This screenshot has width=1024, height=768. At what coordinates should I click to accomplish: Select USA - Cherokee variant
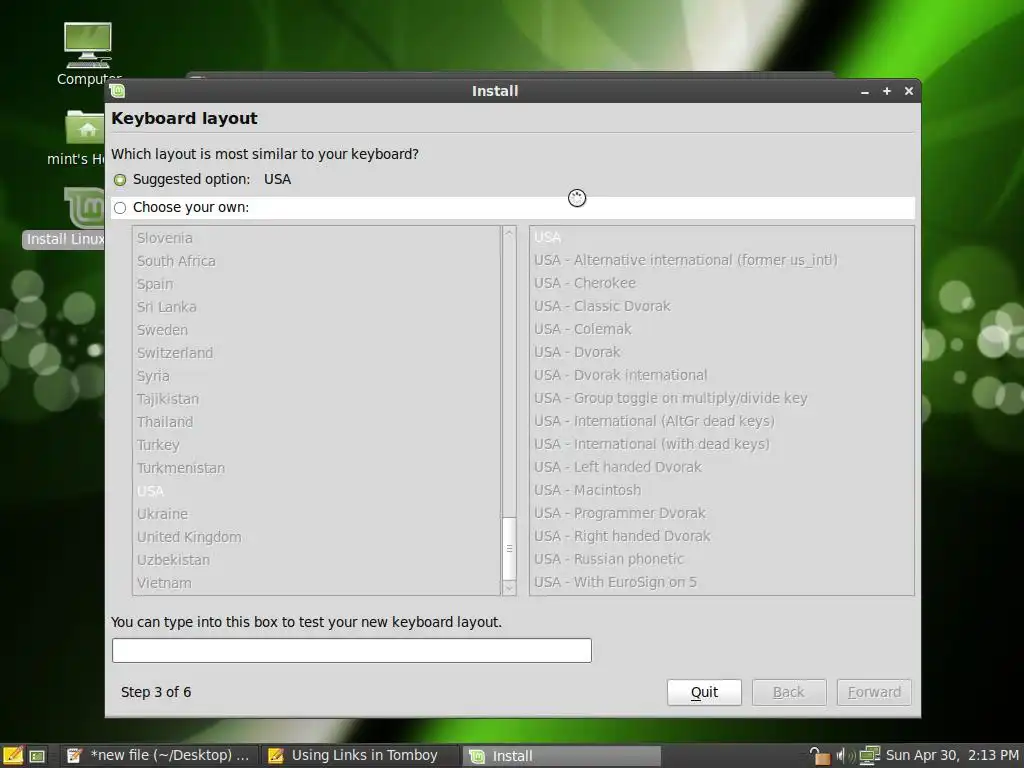[x=722, y=283]
